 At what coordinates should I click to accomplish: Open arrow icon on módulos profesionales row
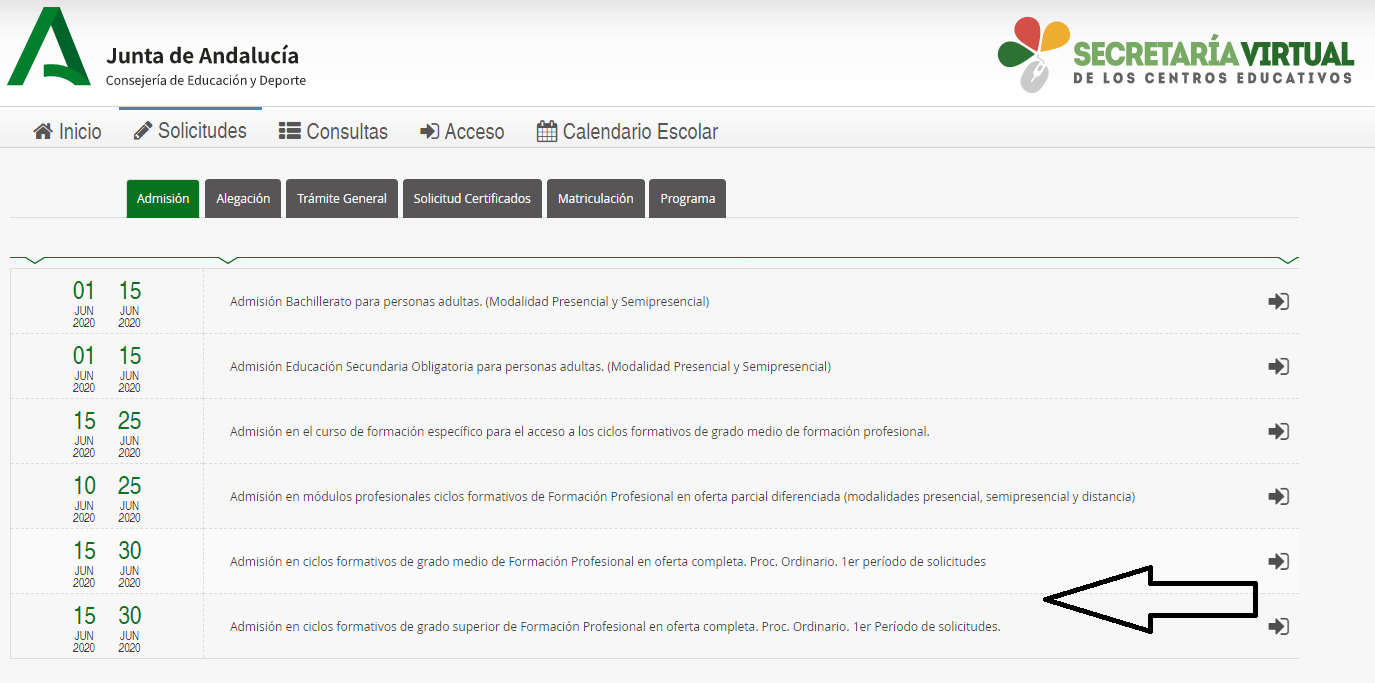point(1278,496)
